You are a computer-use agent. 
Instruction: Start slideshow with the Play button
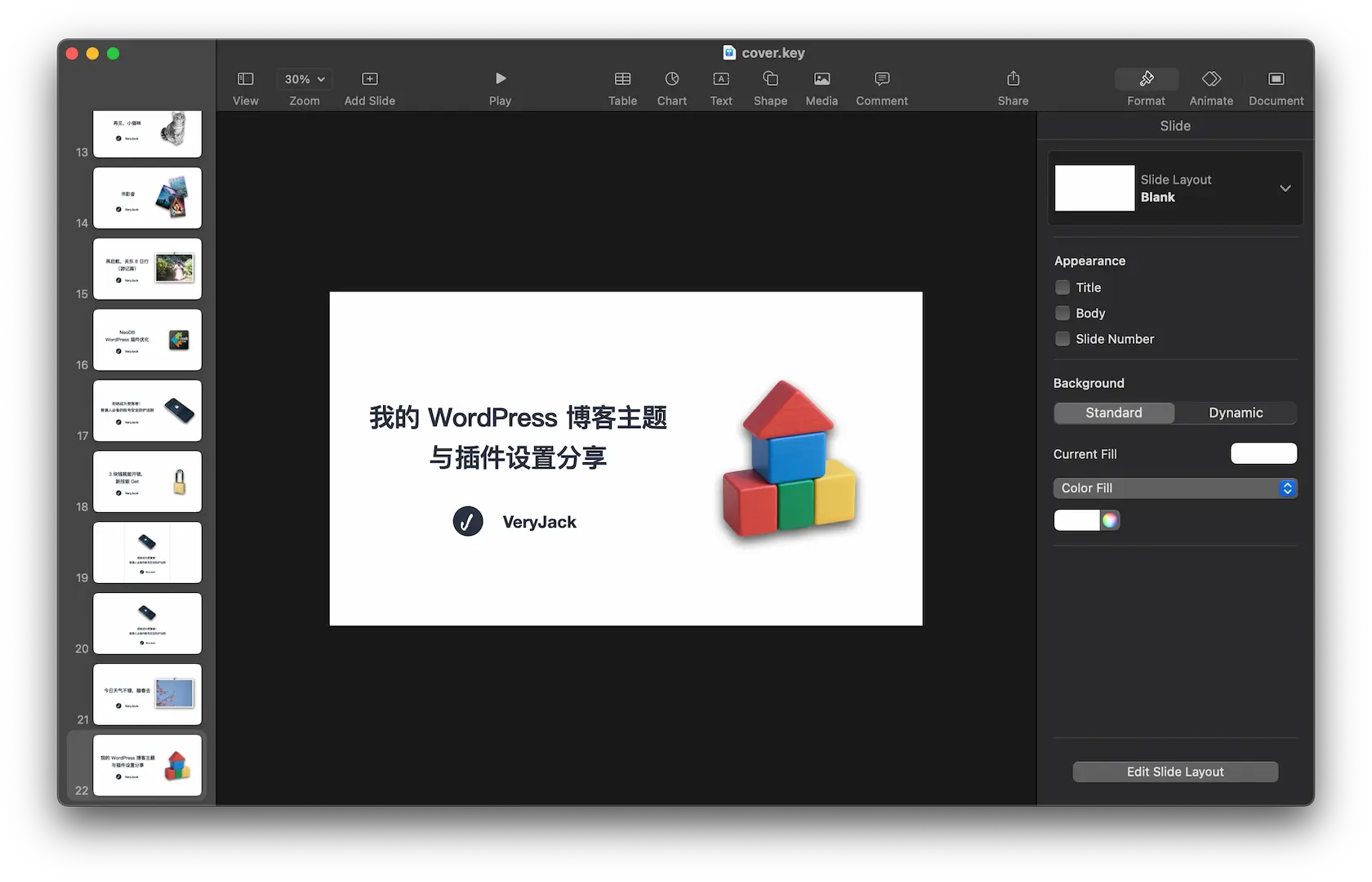tap(501, 78)
